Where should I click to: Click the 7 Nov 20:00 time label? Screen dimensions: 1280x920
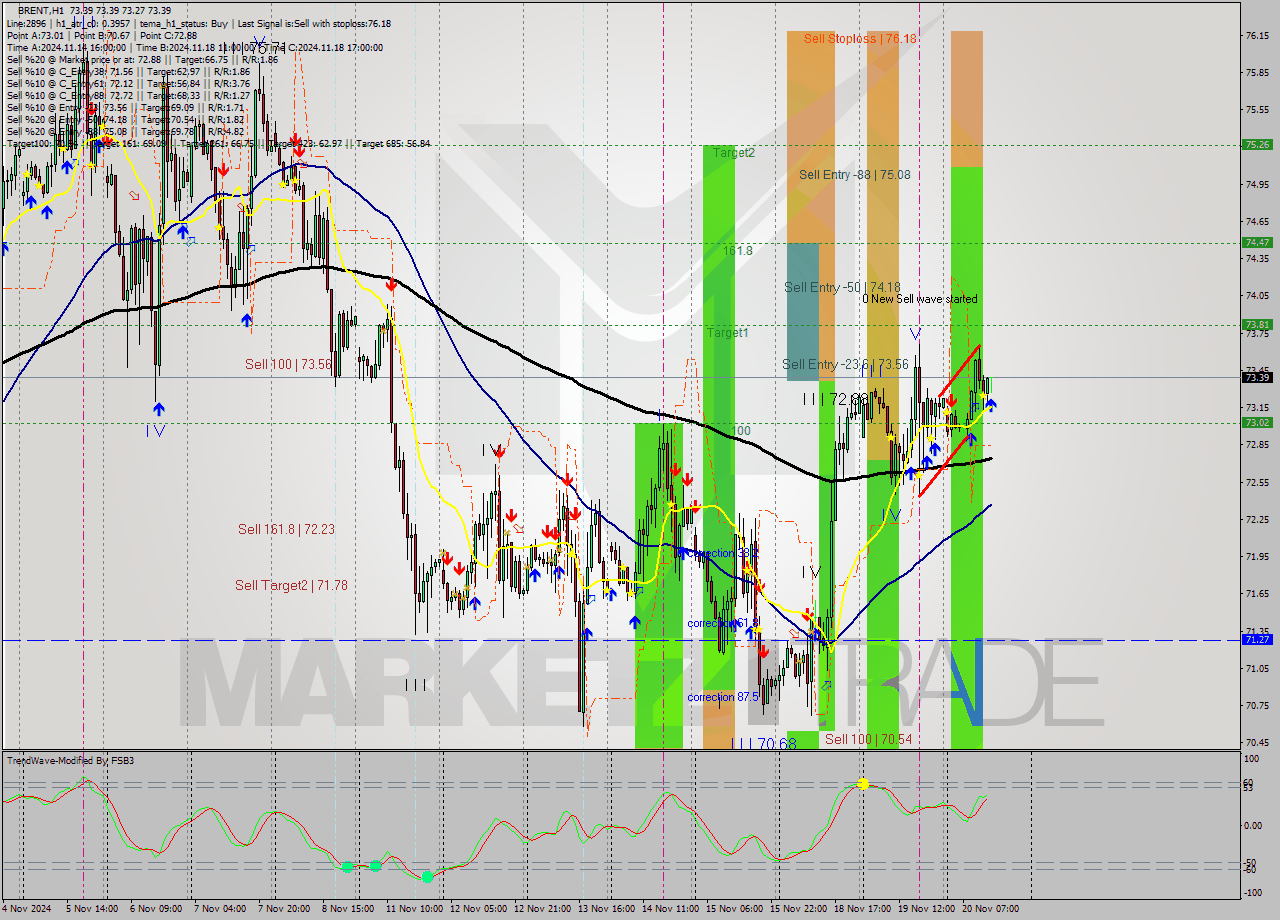click(x=283, y=909)
